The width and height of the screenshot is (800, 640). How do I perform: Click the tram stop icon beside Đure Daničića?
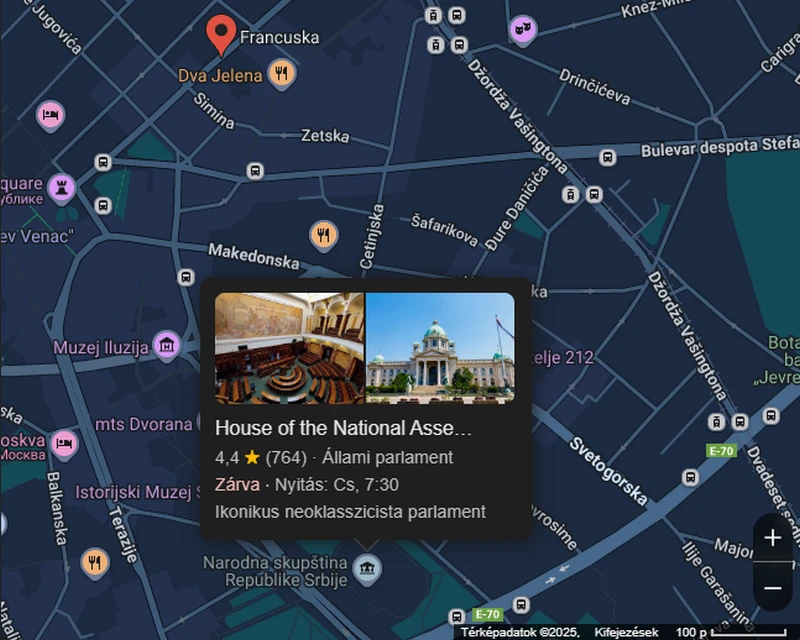570,194
